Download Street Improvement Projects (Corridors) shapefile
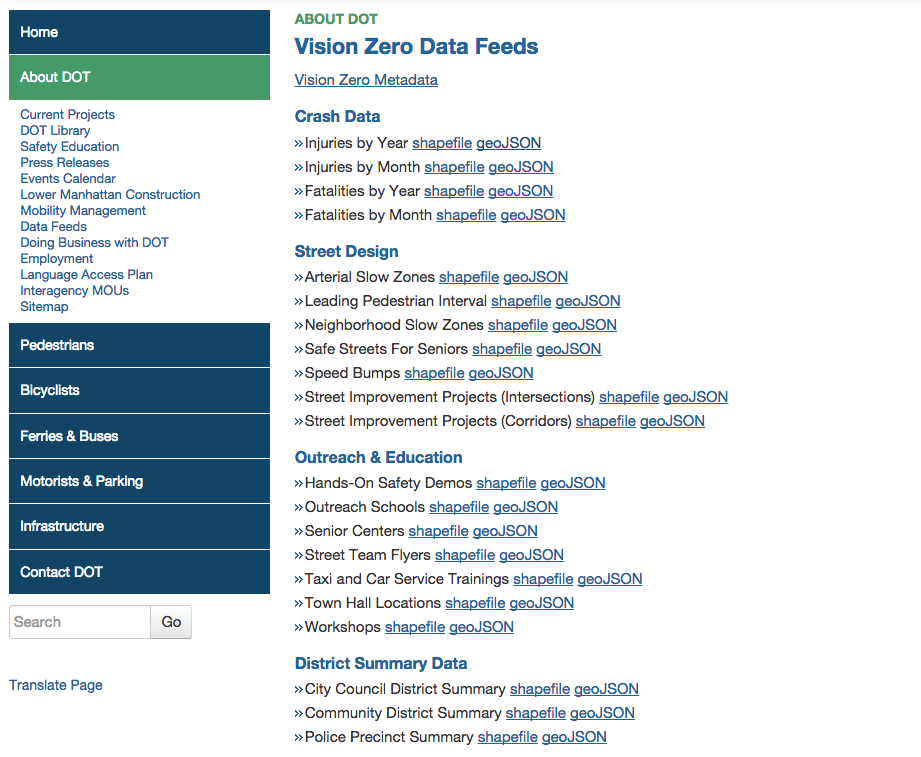 (606, 421)
